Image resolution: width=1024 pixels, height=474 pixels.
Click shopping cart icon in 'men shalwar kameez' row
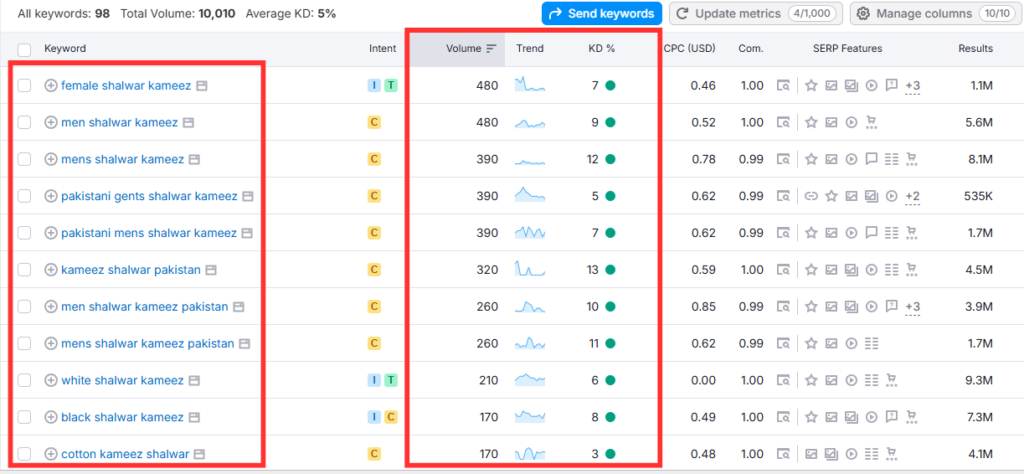pos(871,122)
